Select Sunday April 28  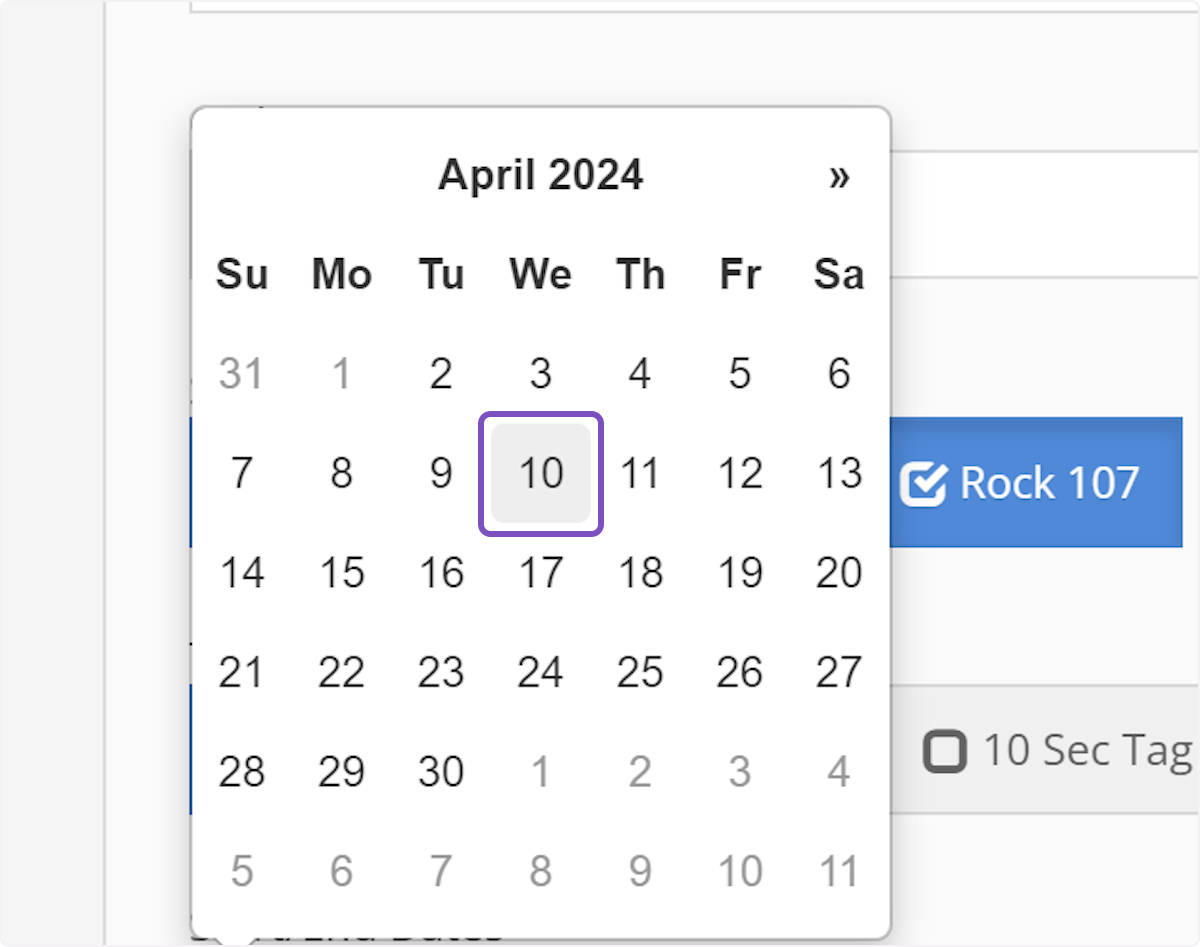coord(241,772)
